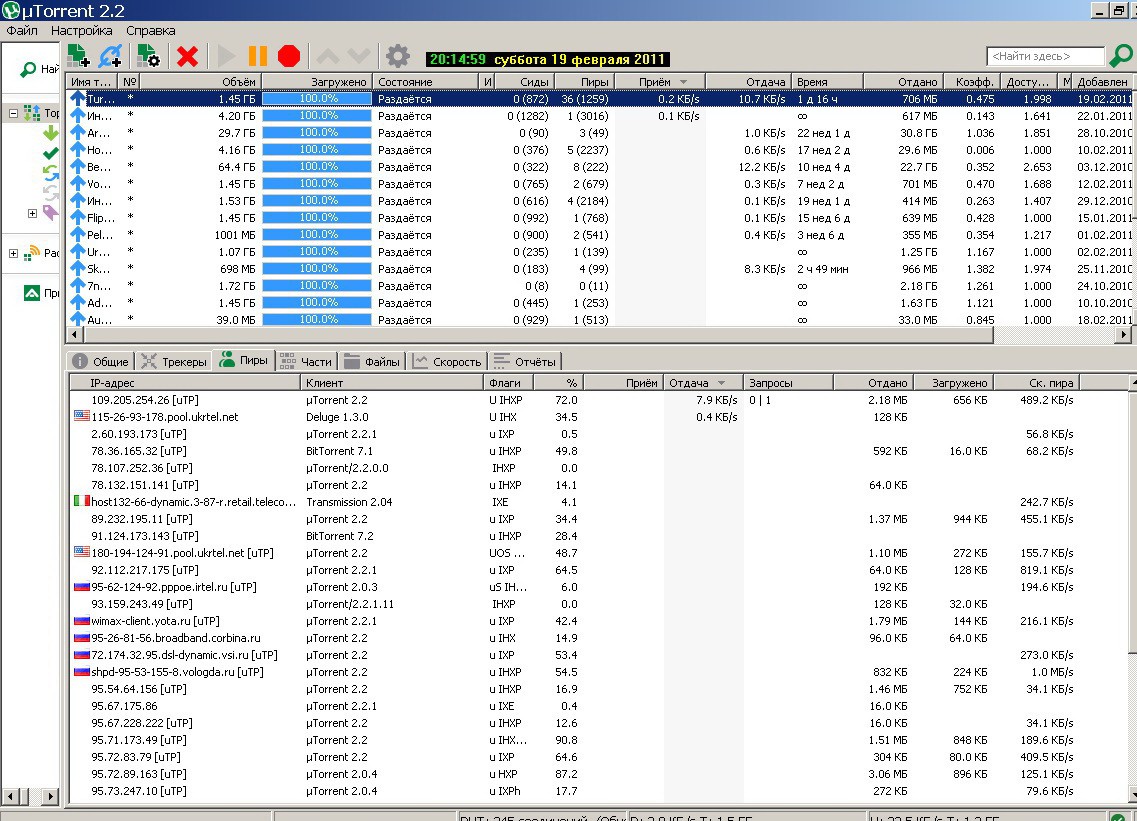Sort peers by Отдача column
This screenshot has height=821, width=1137.
point(703,382)
